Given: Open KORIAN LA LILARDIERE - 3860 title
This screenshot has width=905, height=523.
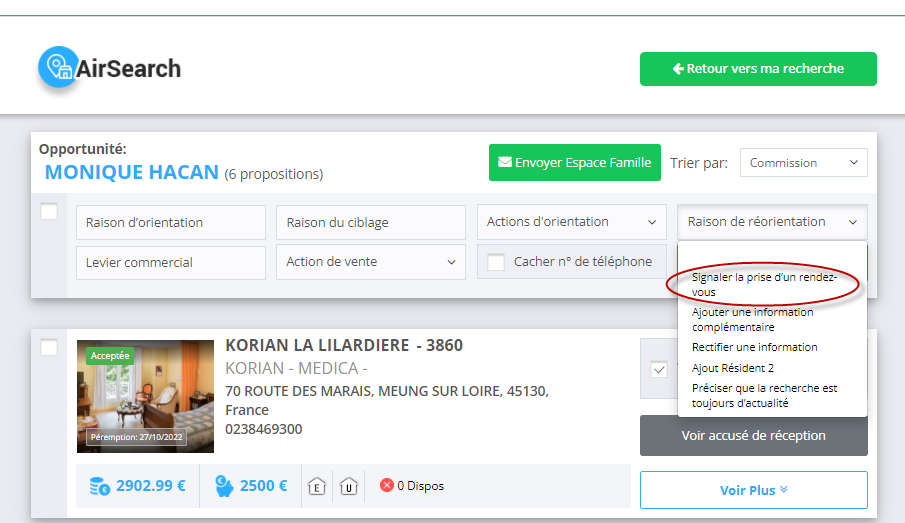Looking at the screenshot, I should tap(344, 345).
